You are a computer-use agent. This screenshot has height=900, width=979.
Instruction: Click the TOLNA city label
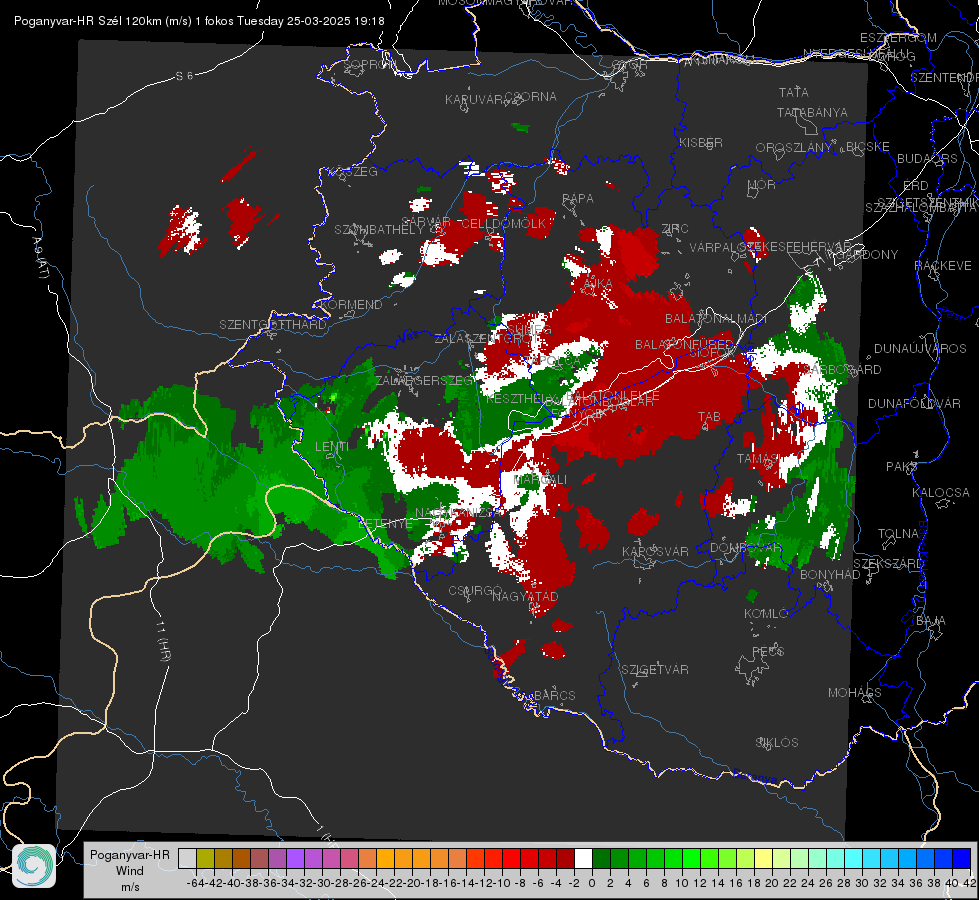(x=899, y=533)
